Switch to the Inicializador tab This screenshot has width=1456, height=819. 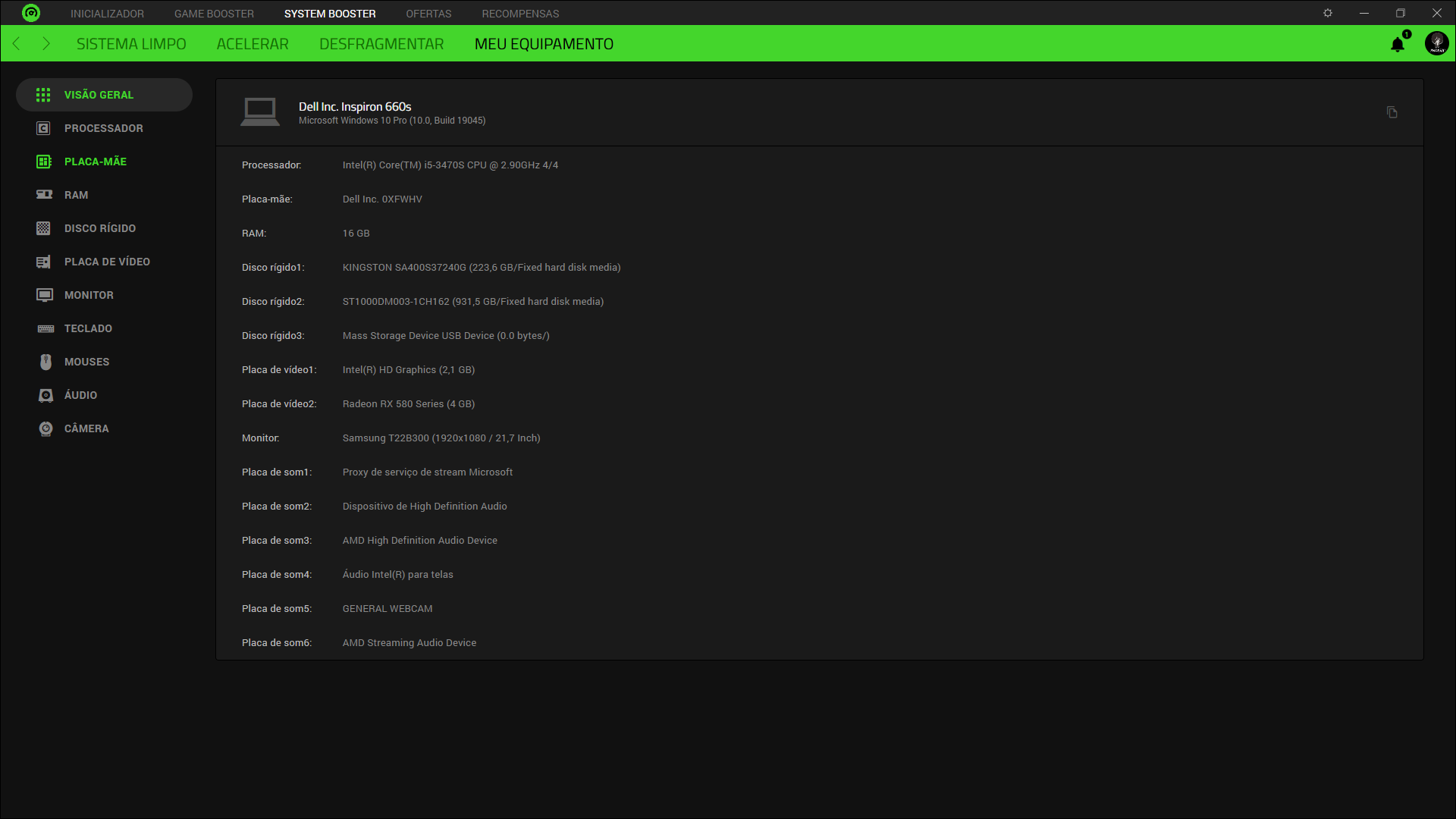click(107, 14)
